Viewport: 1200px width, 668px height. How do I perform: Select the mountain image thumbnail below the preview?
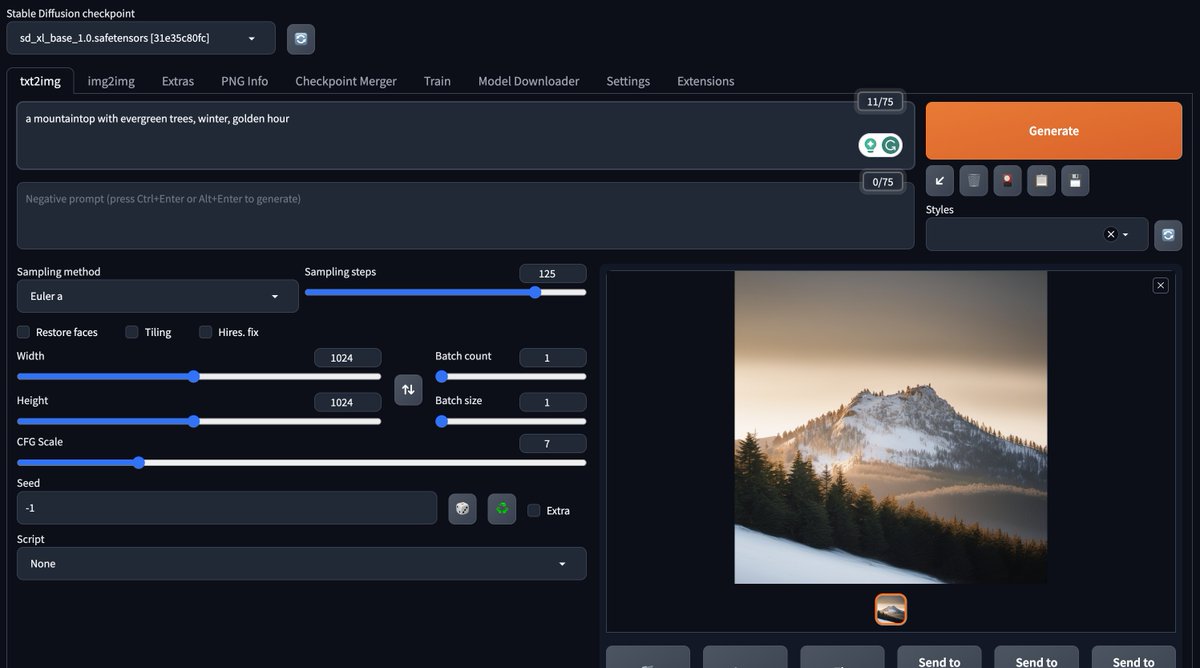(x=890, y=608)
